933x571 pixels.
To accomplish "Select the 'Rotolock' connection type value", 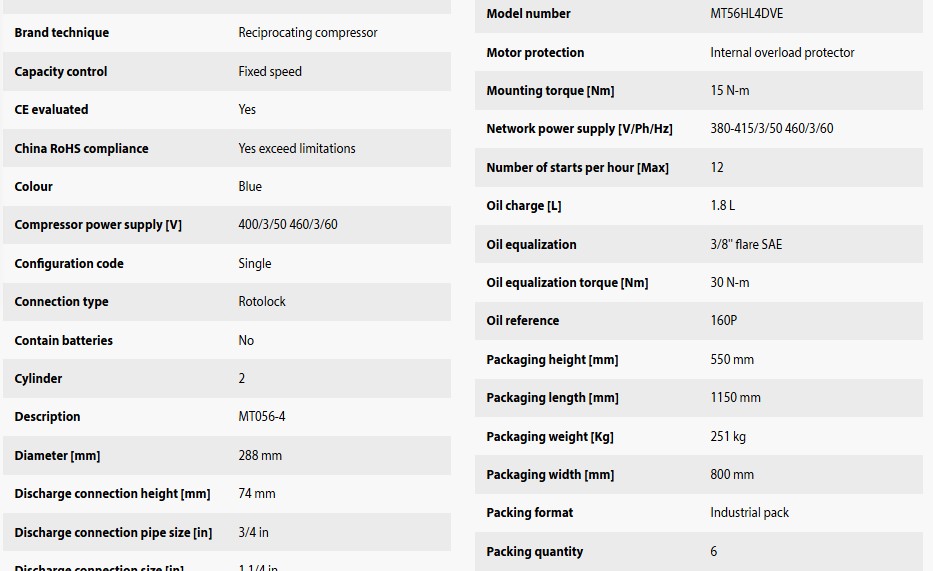I will pos(262,302).
